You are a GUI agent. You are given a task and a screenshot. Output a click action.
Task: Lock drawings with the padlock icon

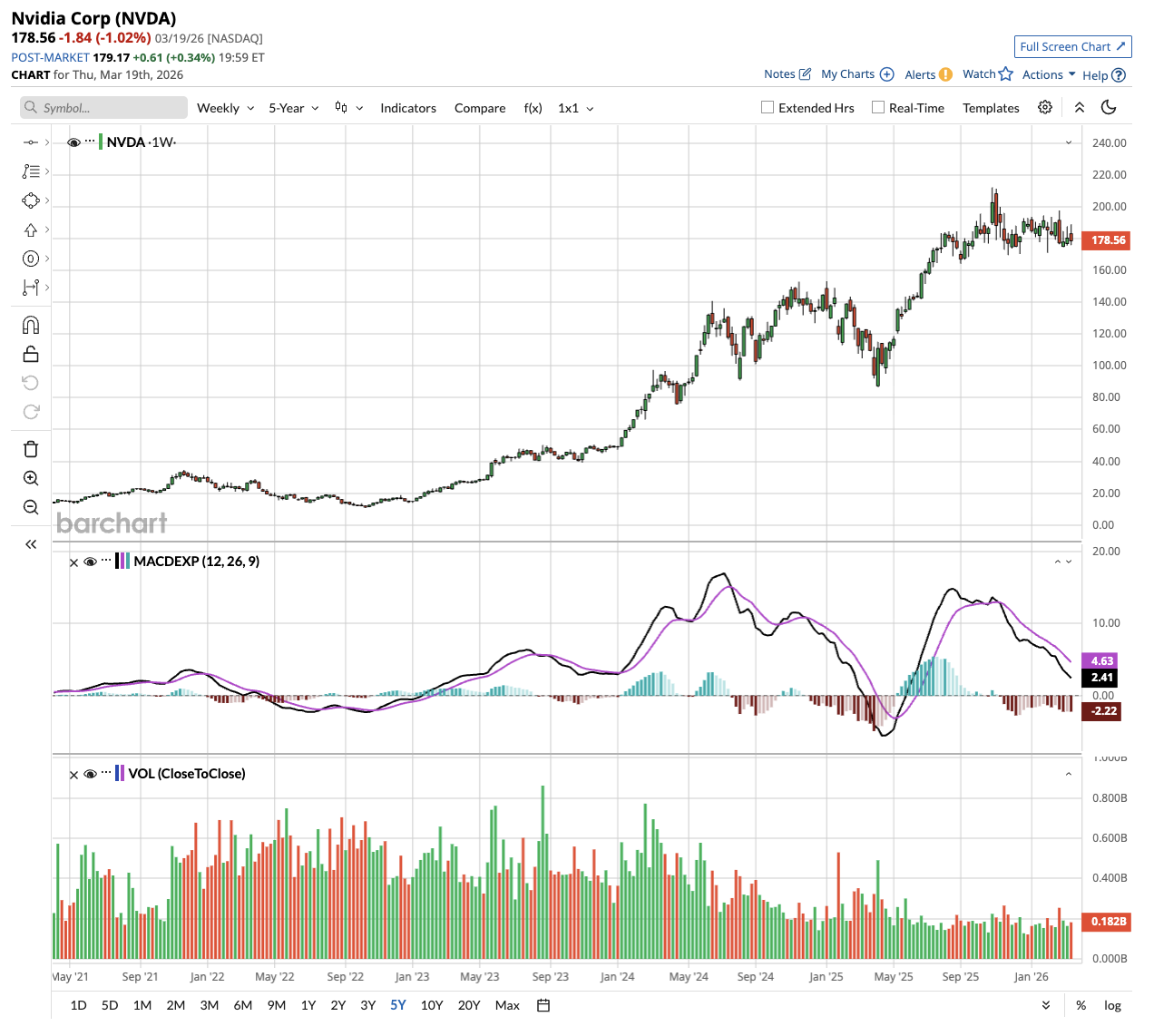tap(31, 354)
